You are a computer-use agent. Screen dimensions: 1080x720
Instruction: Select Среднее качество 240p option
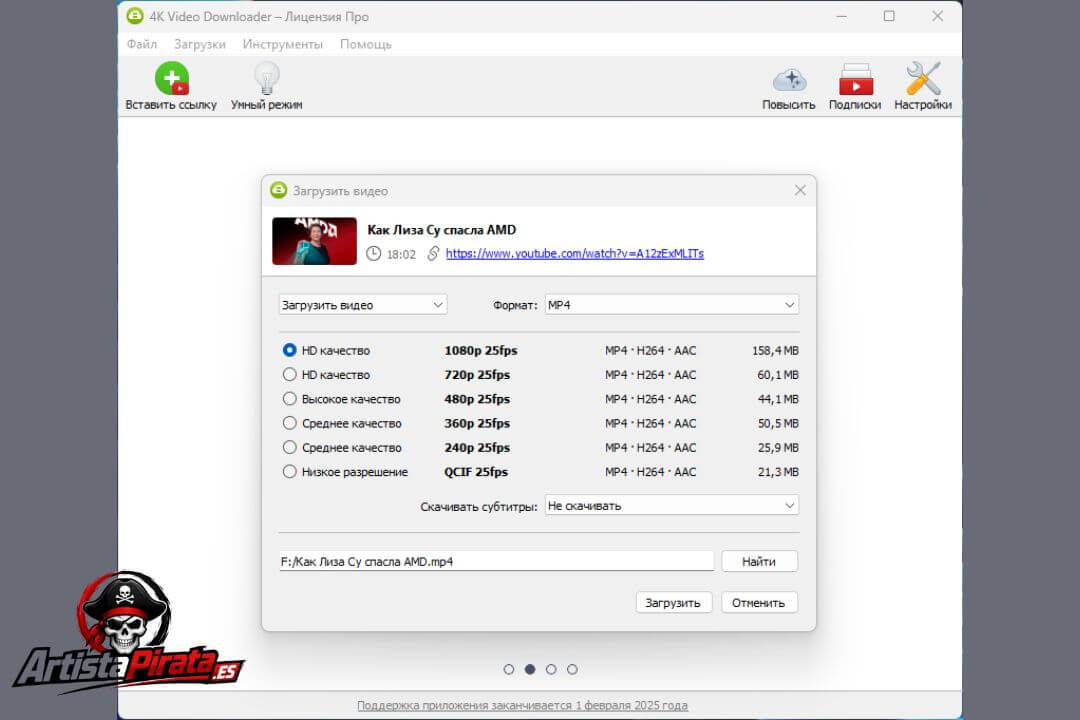289,447
